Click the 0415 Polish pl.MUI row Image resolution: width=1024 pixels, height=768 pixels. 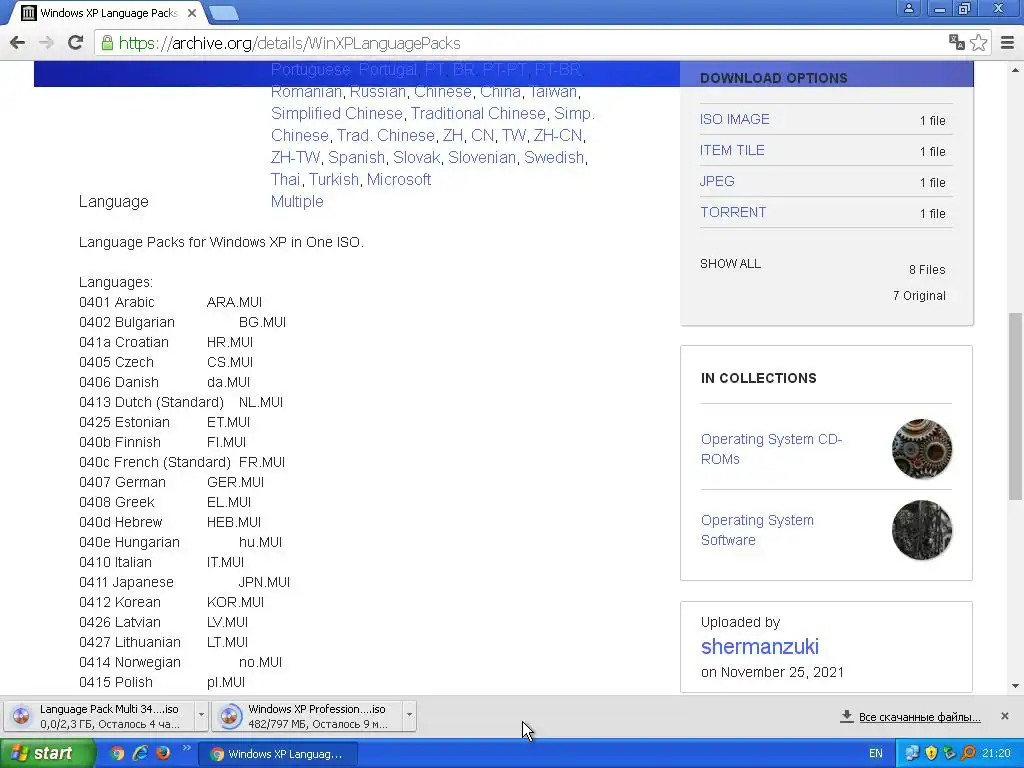coord(162,682)
